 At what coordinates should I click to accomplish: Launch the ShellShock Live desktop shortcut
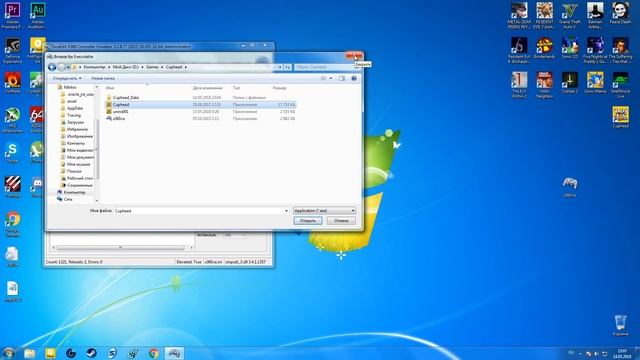[x=620, y=85]
